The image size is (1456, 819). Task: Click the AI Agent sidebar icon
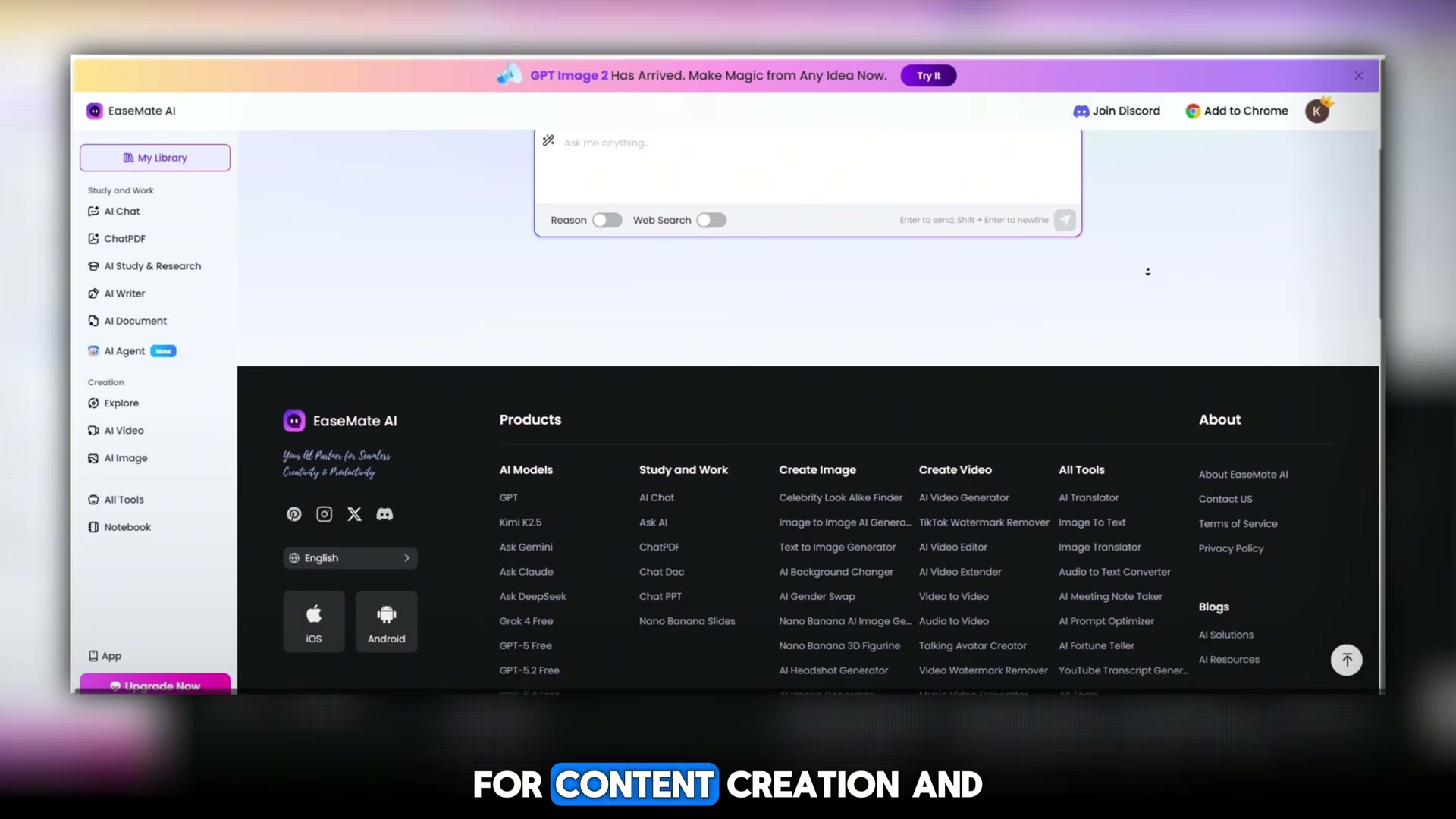[x=93, y=351]
